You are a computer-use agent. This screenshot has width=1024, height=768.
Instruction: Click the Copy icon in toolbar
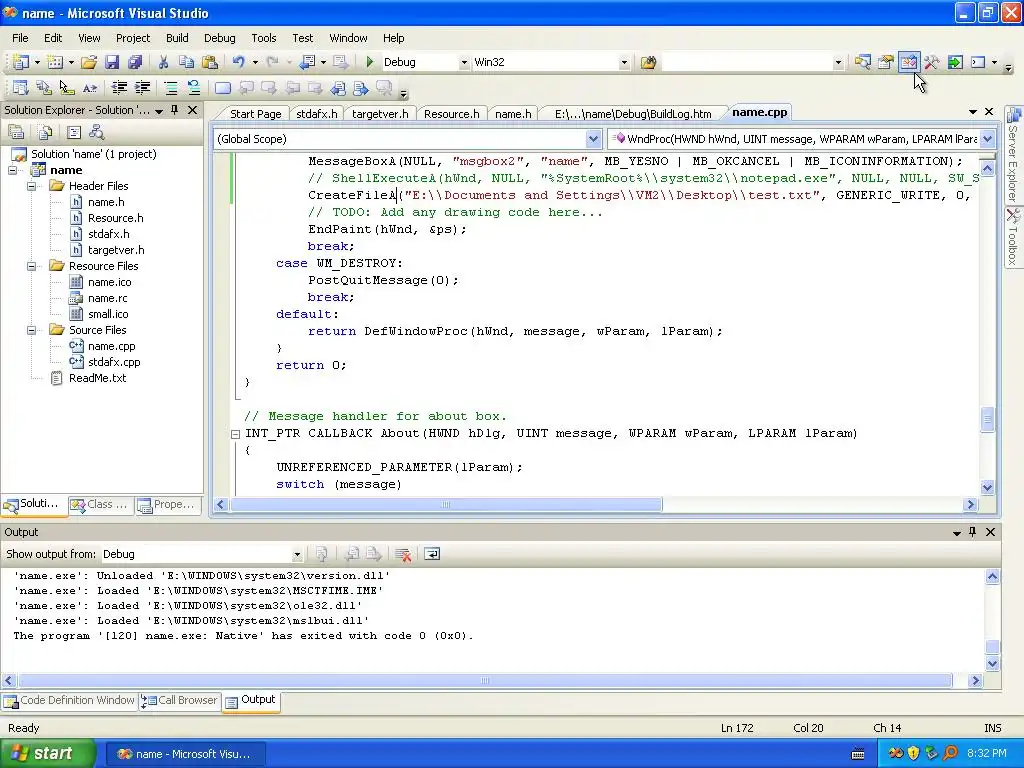tap(186, 62)
